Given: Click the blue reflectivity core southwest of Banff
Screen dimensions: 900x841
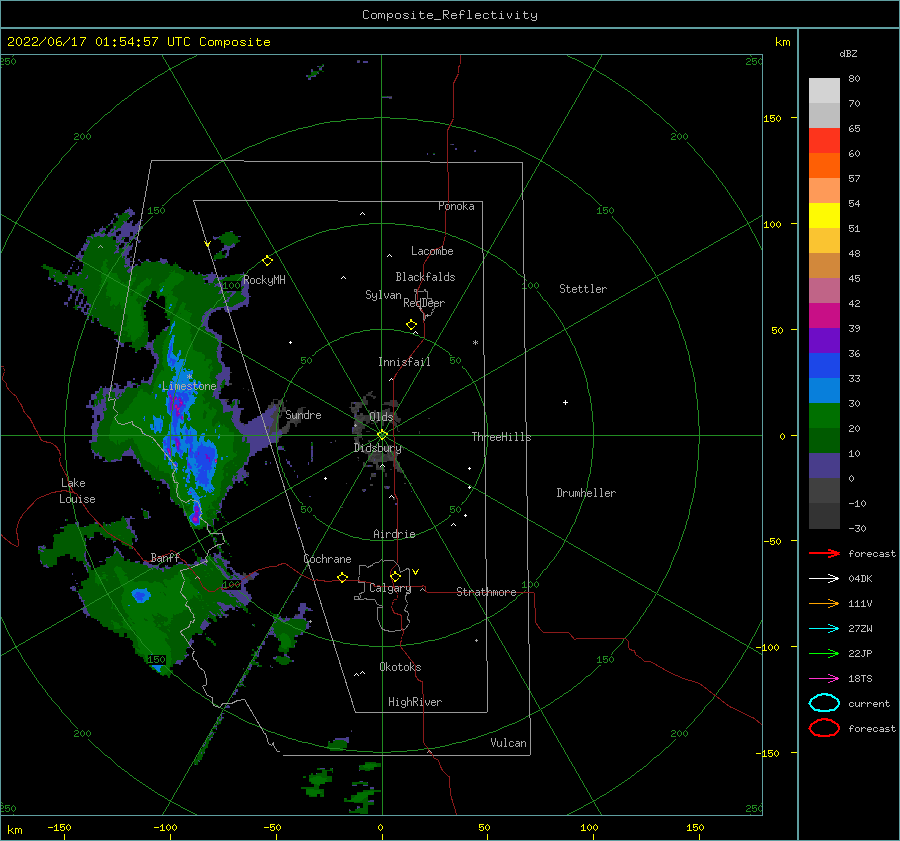Looking at the screenshot, I should tap(141, 595).
